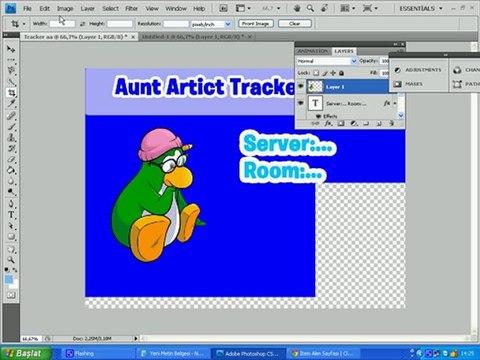Create a new layer group
Viewport: 480px width, 360px height.
(366, 124)
